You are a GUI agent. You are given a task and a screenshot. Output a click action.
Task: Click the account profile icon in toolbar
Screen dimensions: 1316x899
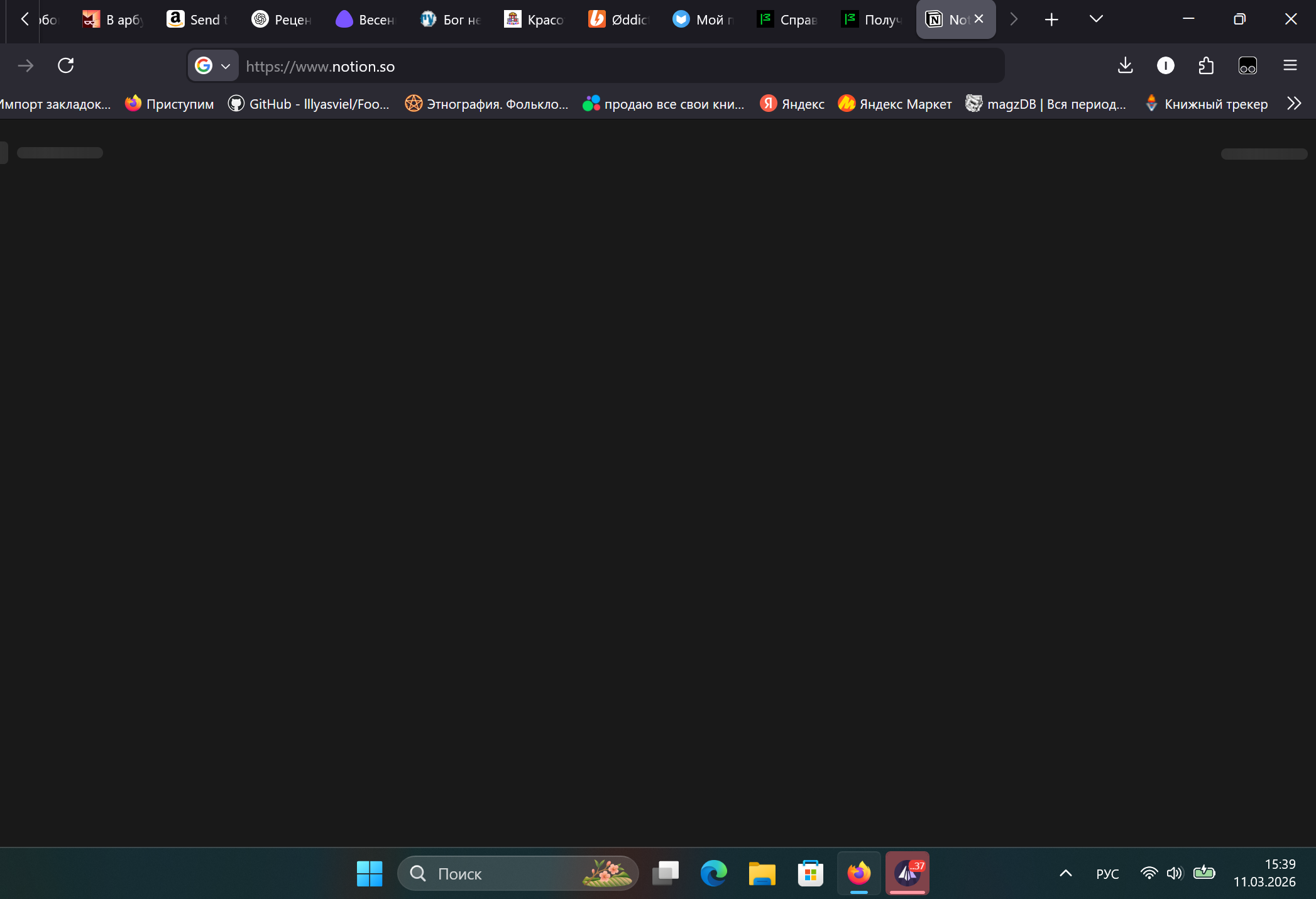pos(1165,65)
